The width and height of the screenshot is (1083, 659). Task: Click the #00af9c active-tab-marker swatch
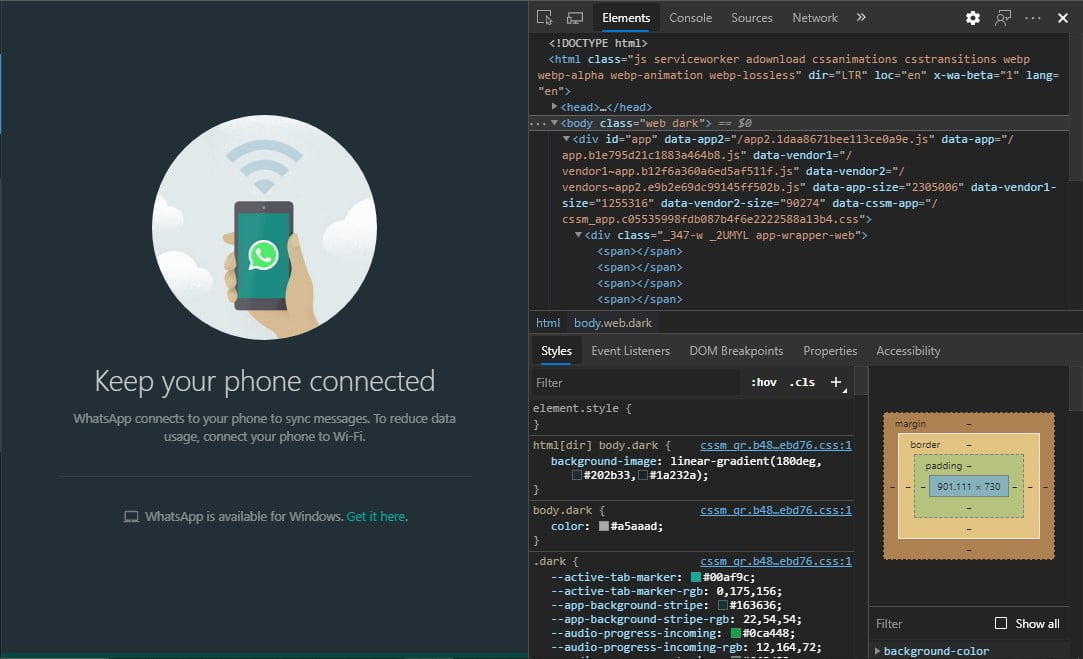pos(696,577)
